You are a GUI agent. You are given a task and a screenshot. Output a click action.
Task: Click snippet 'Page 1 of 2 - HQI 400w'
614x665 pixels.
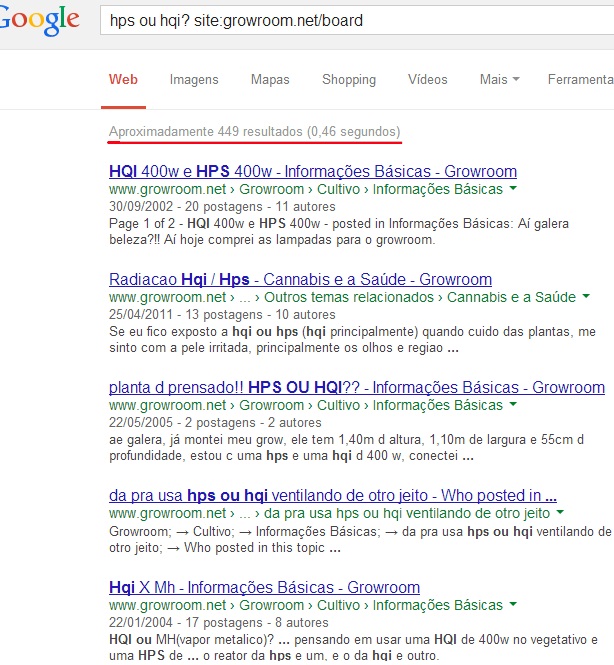(339, 232)
